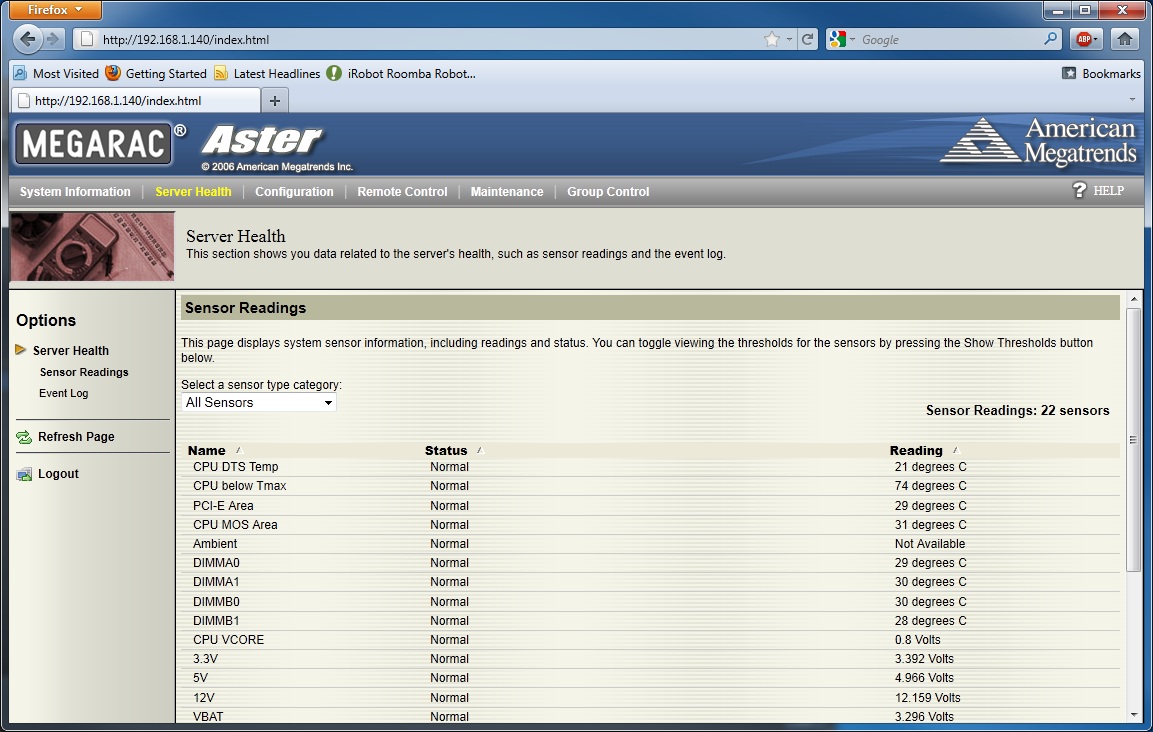This screenshot has height=732, width=1153.
Task: Click the American Megatrends logo
Action: [1038, 141]
